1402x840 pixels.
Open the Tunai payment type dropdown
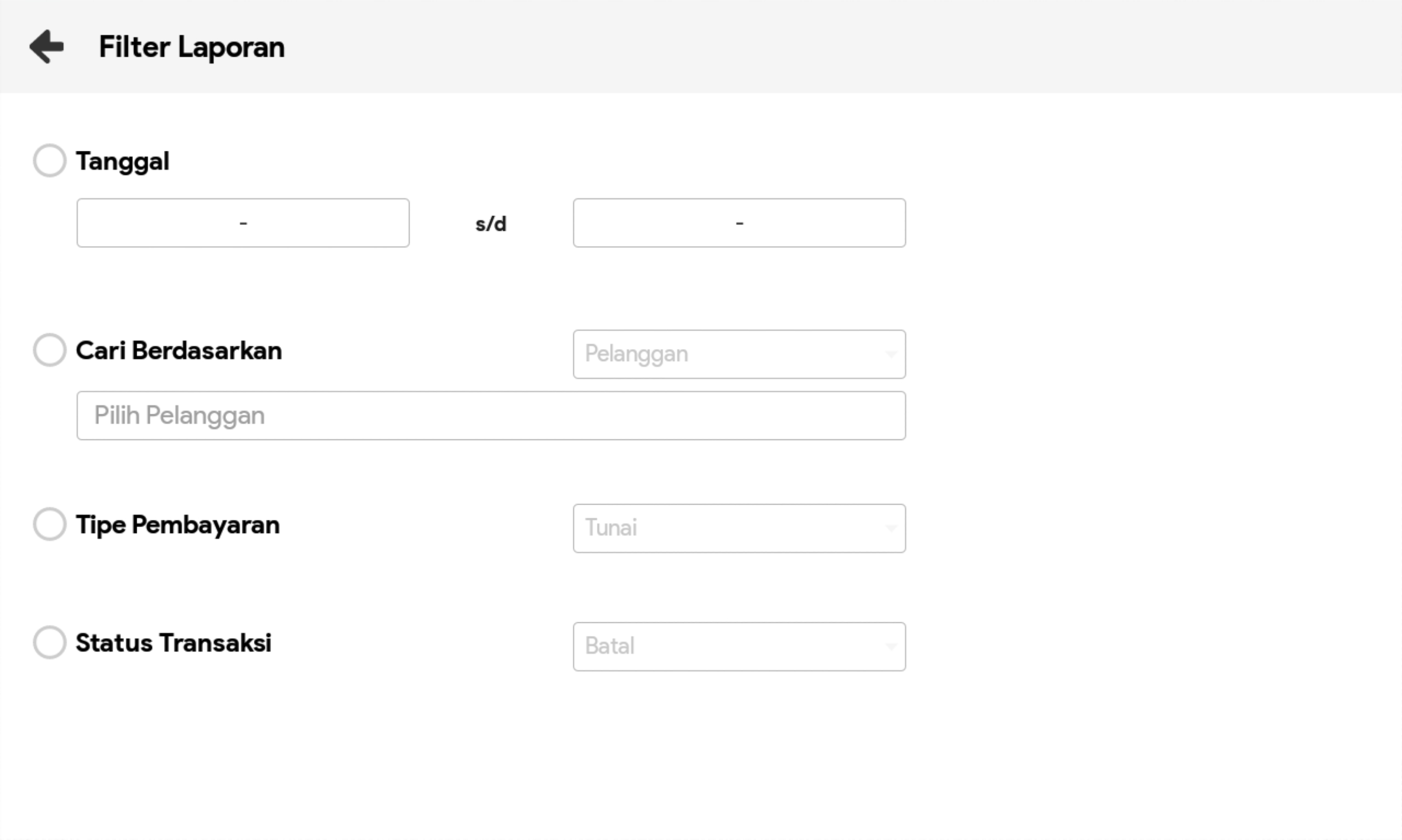pyautogui.click(x=738, y=528)
